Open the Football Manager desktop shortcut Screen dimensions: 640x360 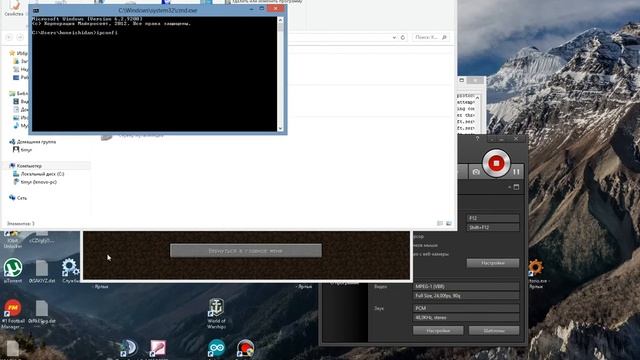click(x=13, y=314)
